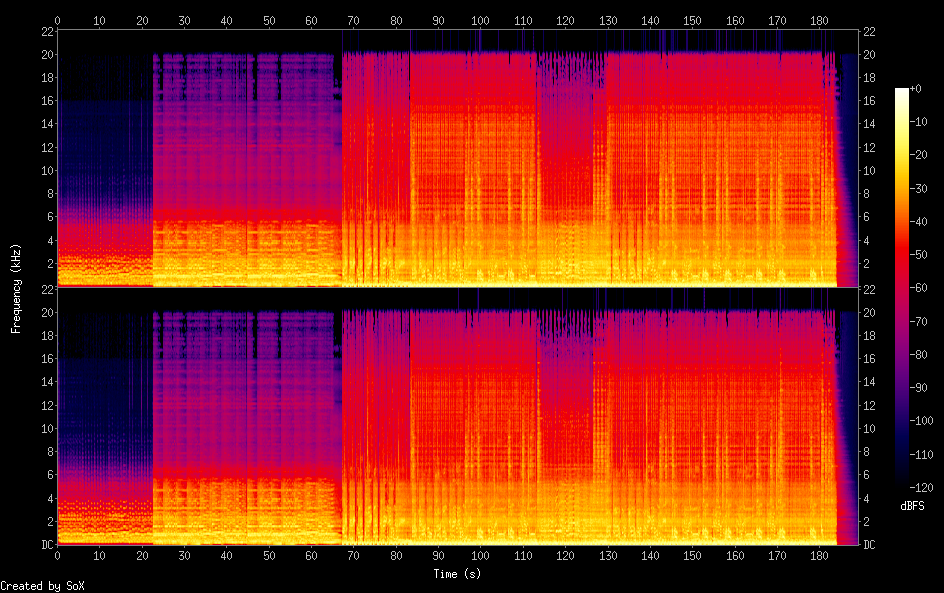Click the "180" tick on the bottom time axis
The image size is (944, 593).
(x=820, y=555)
